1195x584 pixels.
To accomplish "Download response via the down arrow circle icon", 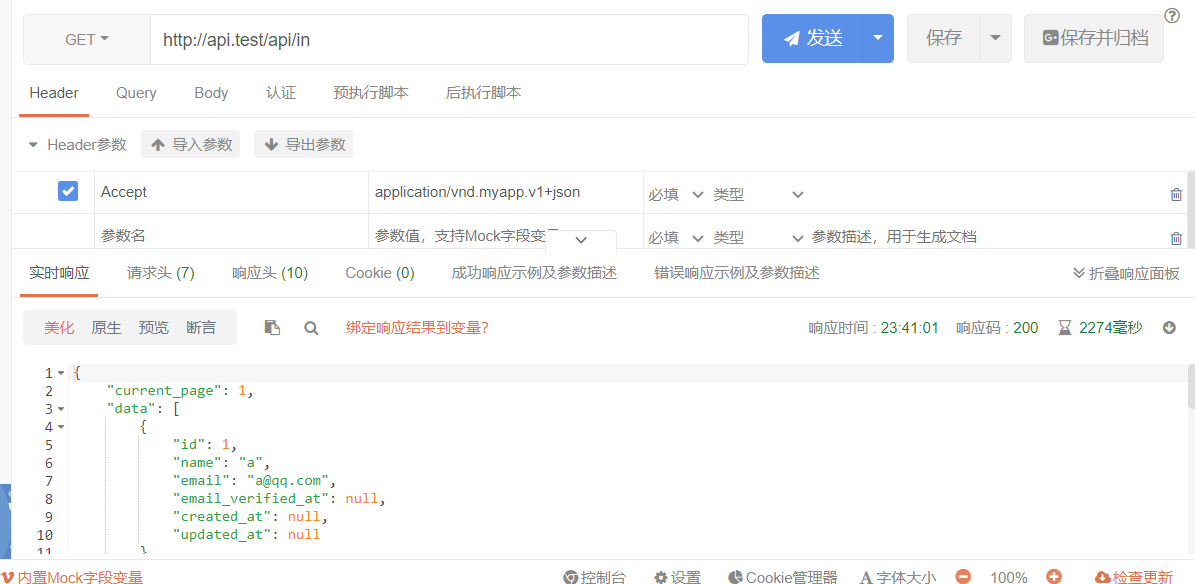I will pyautogui.click(x=1170, y=328).
